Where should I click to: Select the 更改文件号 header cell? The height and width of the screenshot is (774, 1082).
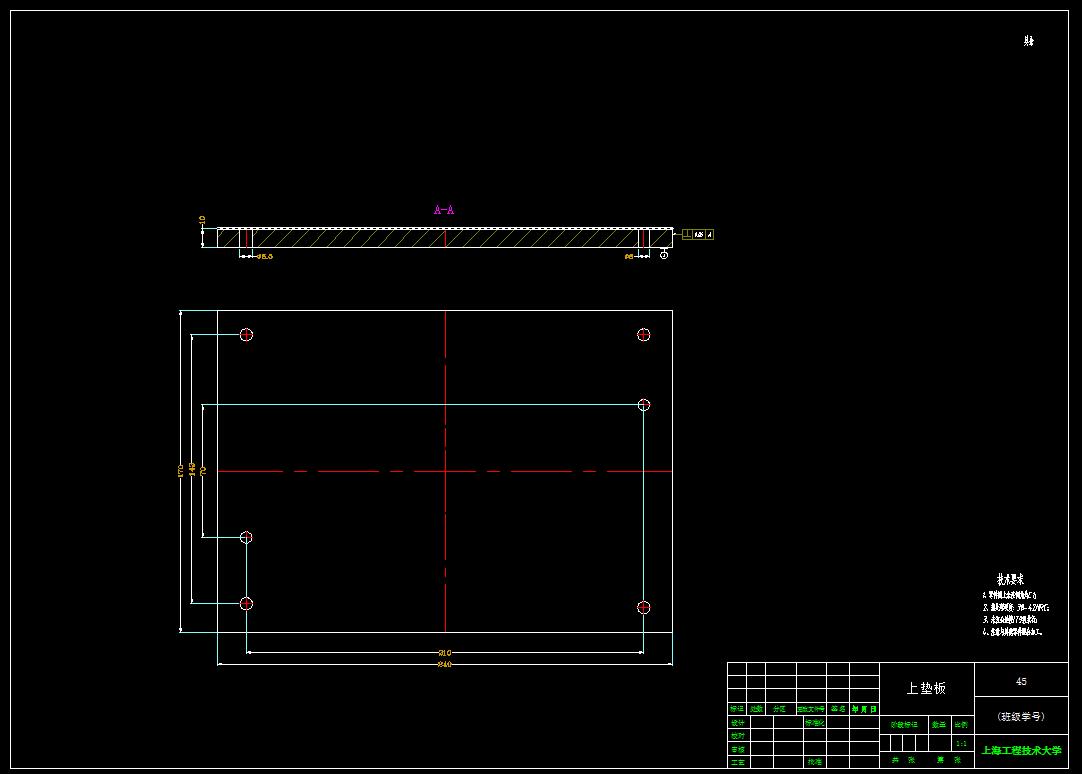click(x=812, y=709)
